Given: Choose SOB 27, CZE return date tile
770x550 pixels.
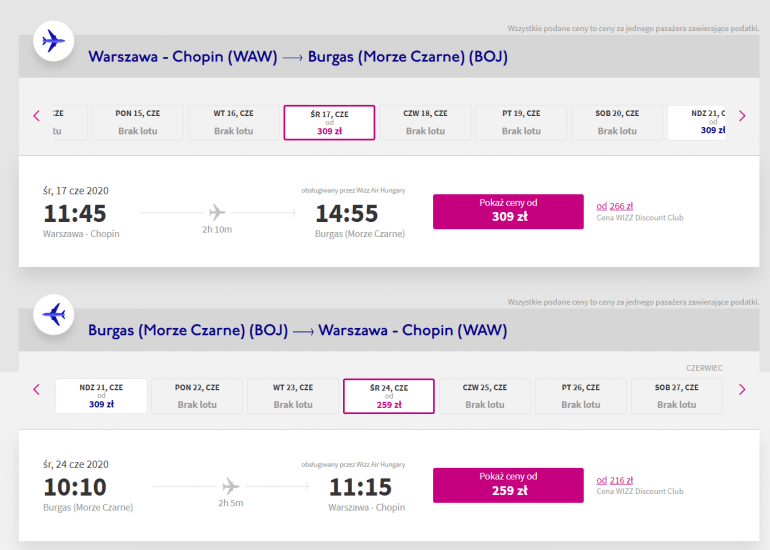Looking at the screenshot, I should [677, 396].
